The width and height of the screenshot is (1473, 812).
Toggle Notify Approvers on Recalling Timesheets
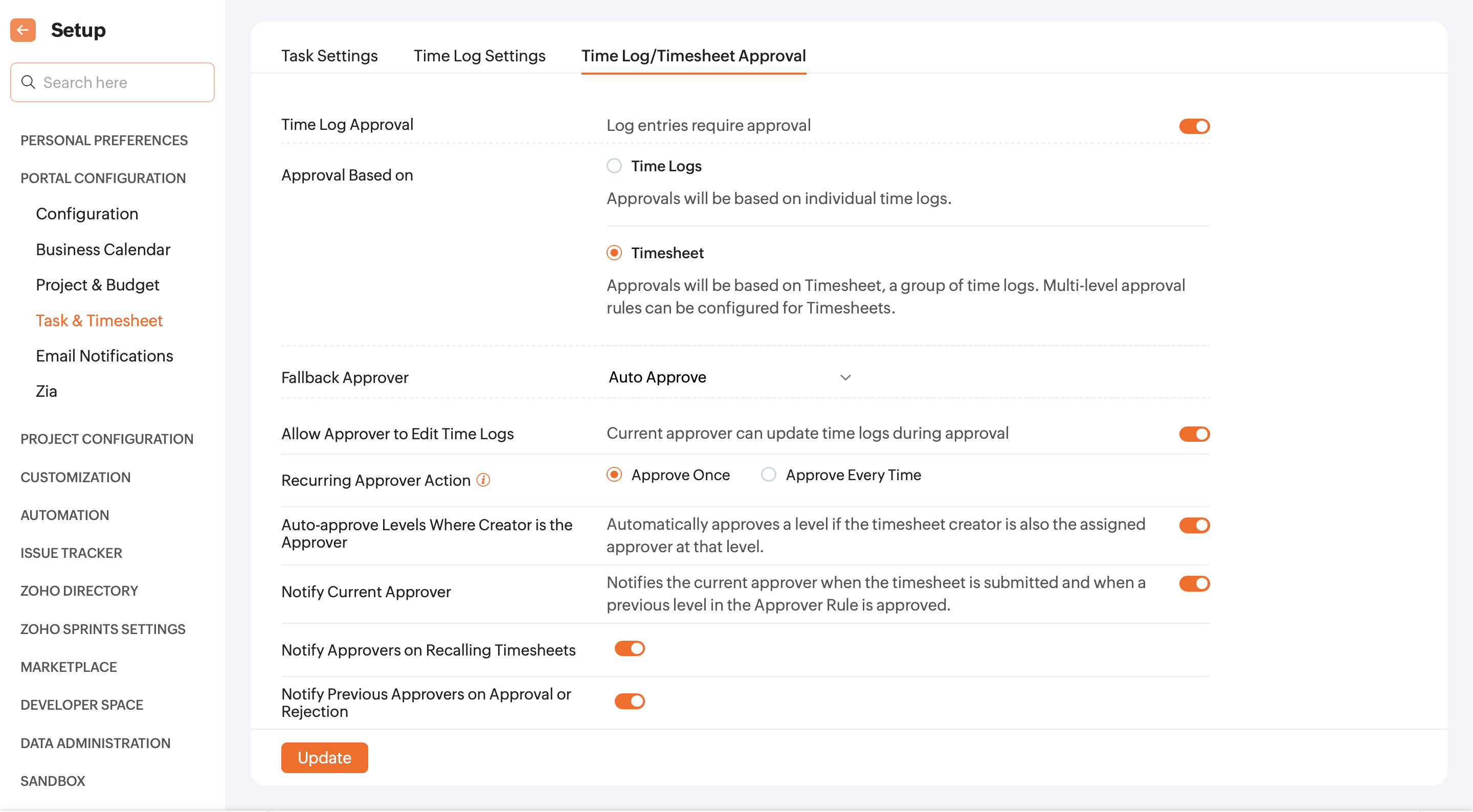point(630,648)
